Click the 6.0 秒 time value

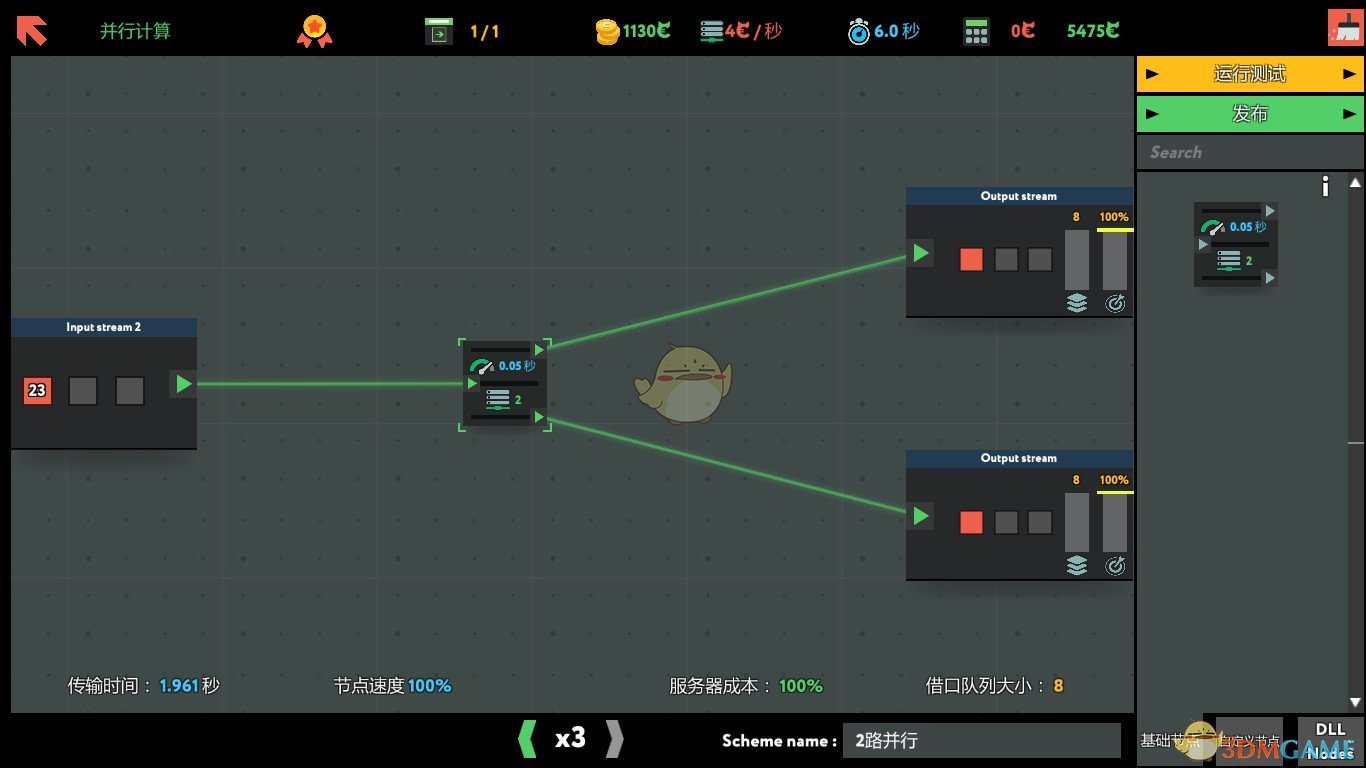(x=897, y=31)
